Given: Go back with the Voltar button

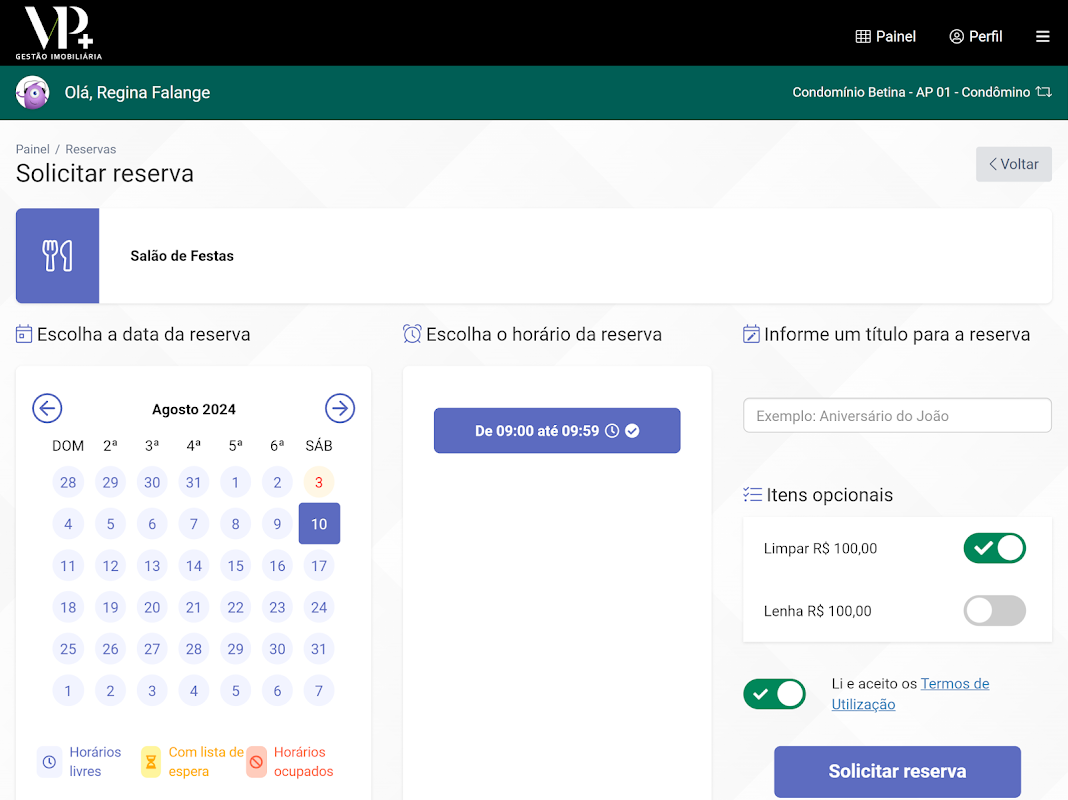Looking at the screenshot, I should pyautogui.click(x=1014, y=164).
